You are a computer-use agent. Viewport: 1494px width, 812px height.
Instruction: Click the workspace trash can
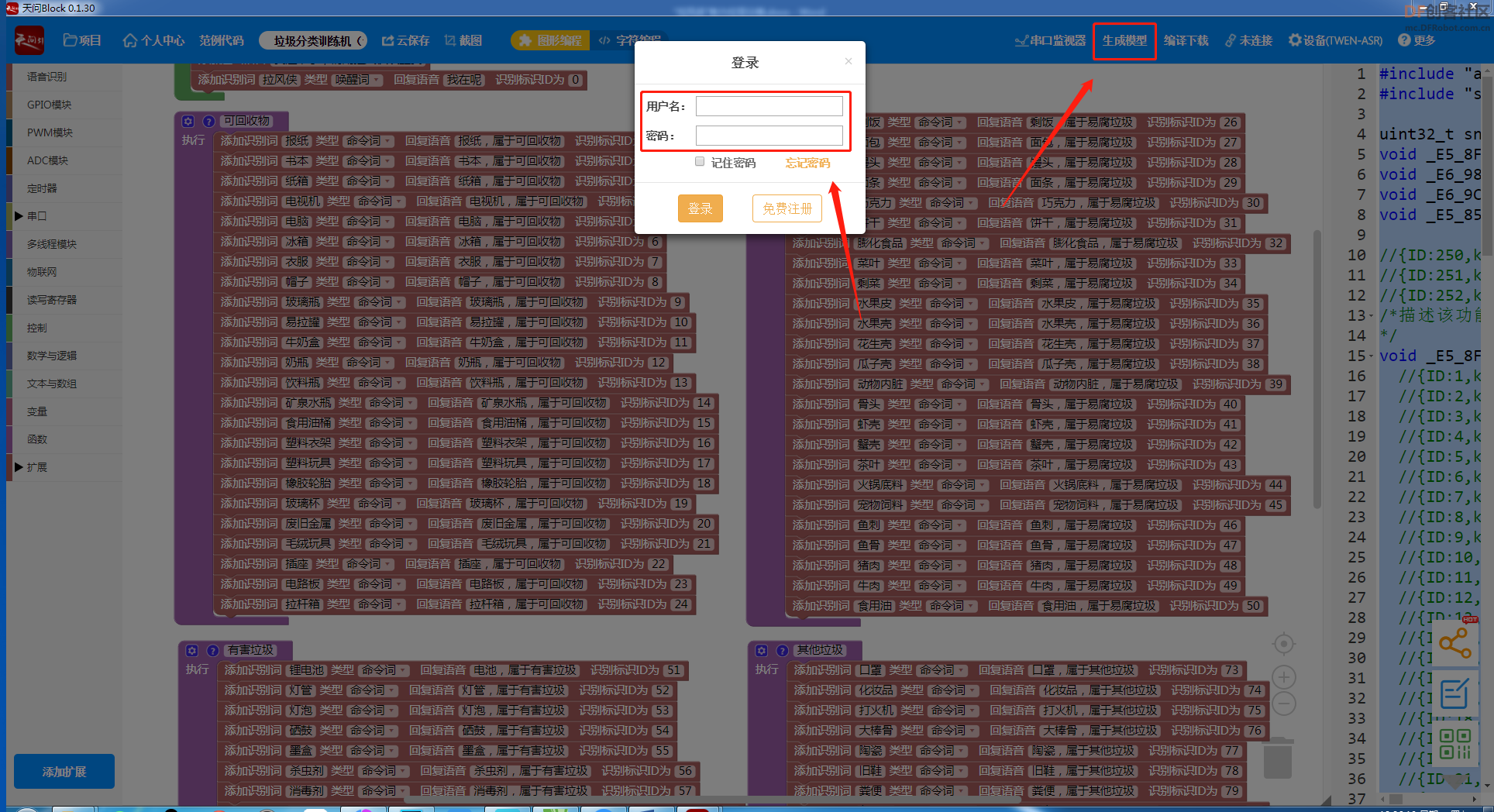1278,757
